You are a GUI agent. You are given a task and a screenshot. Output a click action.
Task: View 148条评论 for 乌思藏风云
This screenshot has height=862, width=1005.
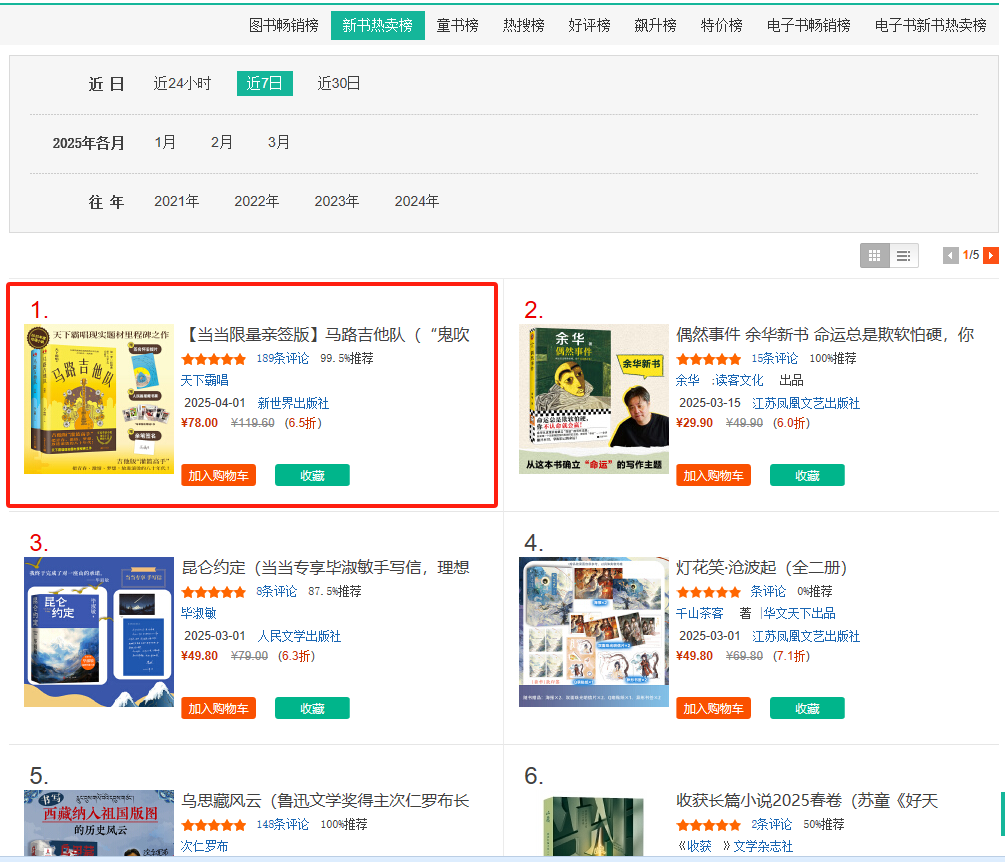(x=283, y=825)
